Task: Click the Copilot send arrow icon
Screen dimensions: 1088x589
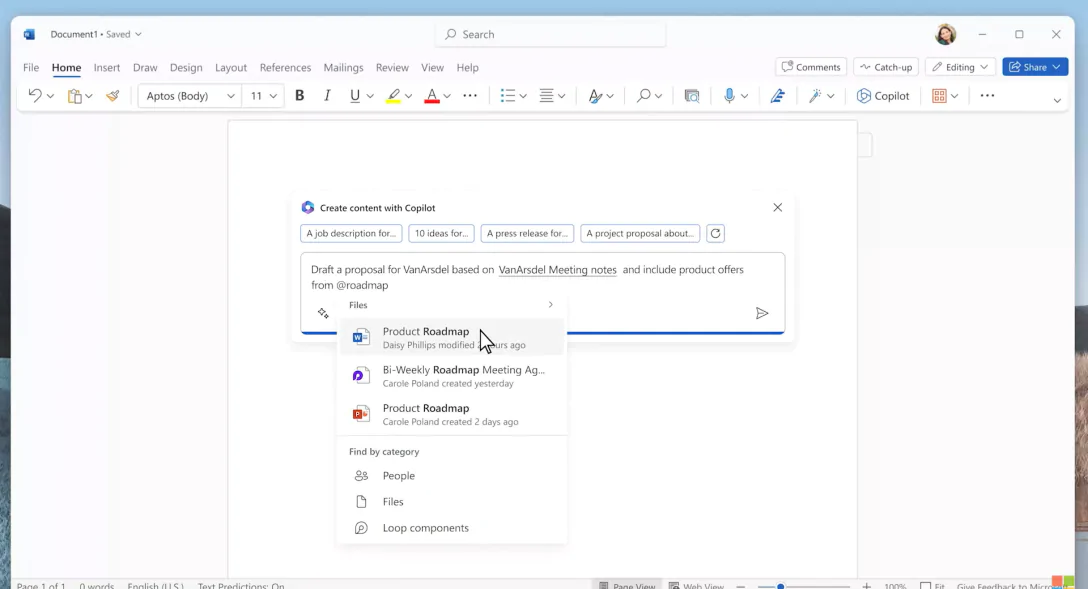Action: [762, 313]
